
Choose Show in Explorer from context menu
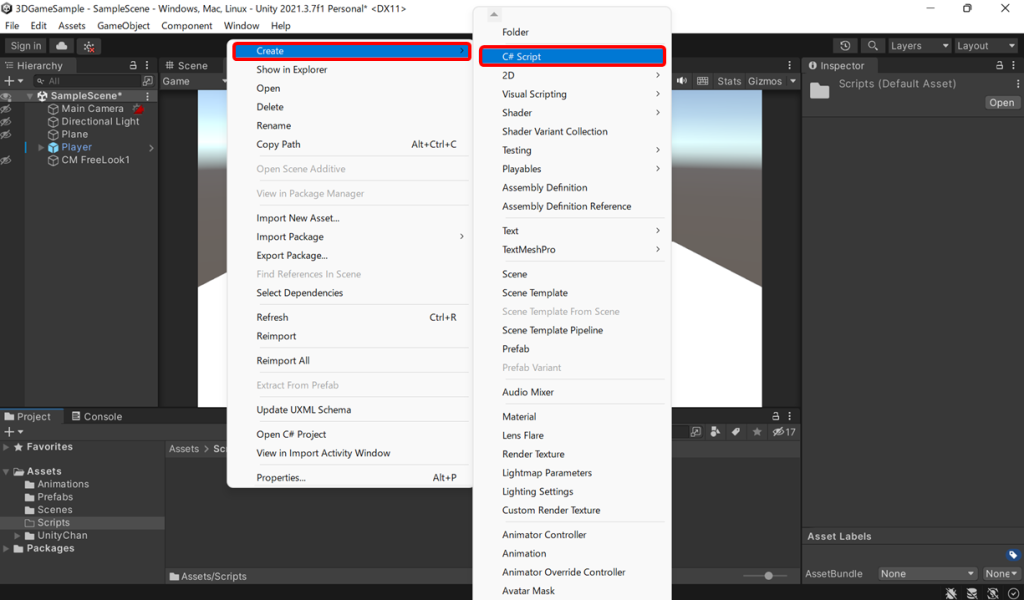[x=291, y=70]
